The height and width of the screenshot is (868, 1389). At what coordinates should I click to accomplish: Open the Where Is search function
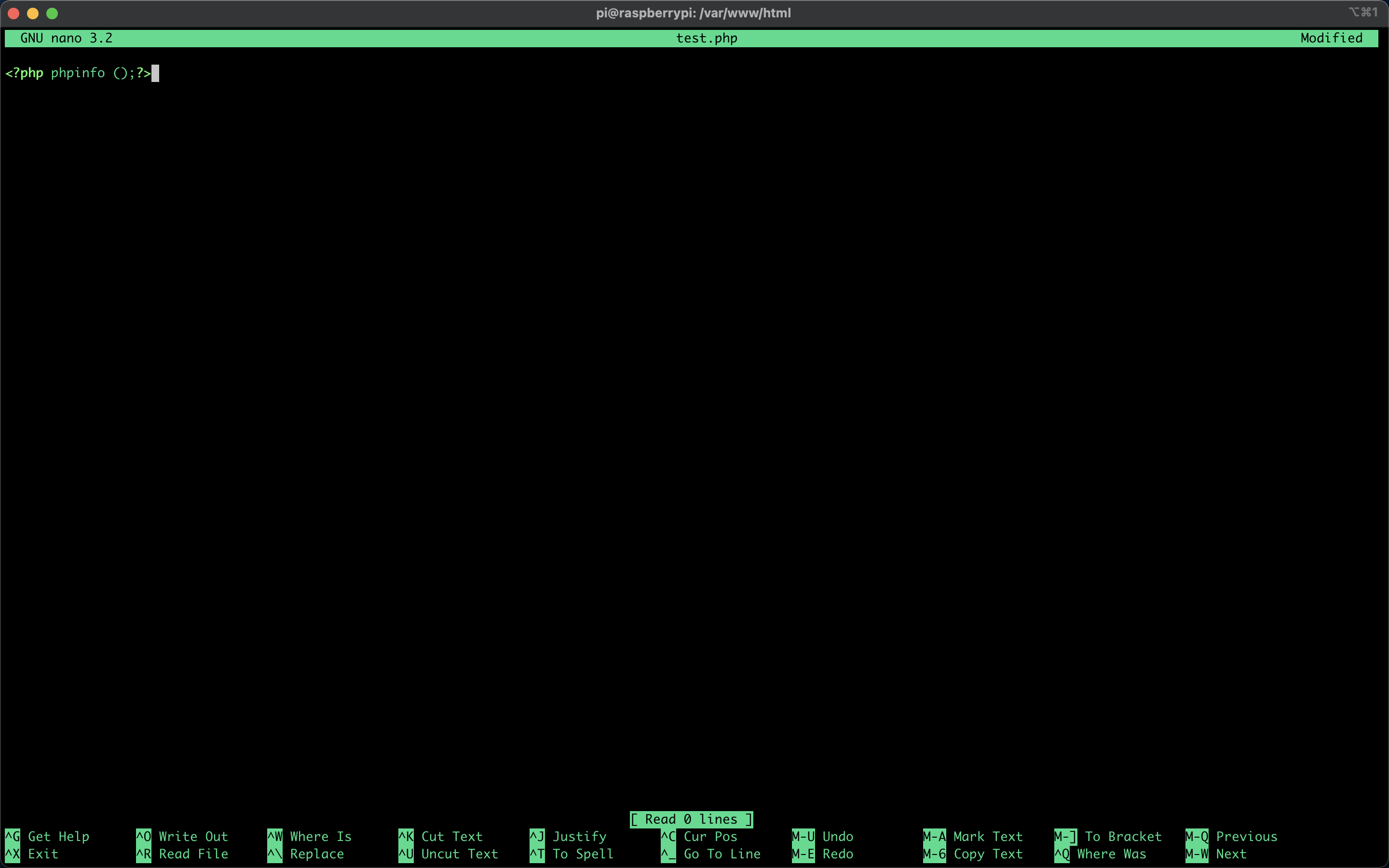[x=320, y=837]
